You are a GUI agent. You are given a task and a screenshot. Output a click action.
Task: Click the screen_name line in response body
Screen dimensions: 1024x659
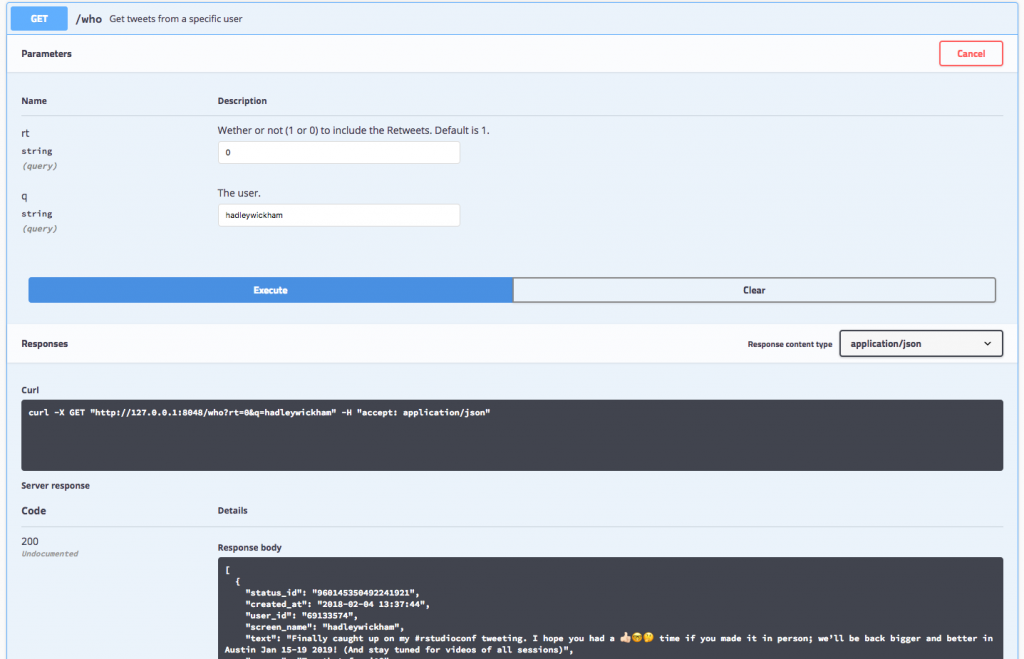325,627
